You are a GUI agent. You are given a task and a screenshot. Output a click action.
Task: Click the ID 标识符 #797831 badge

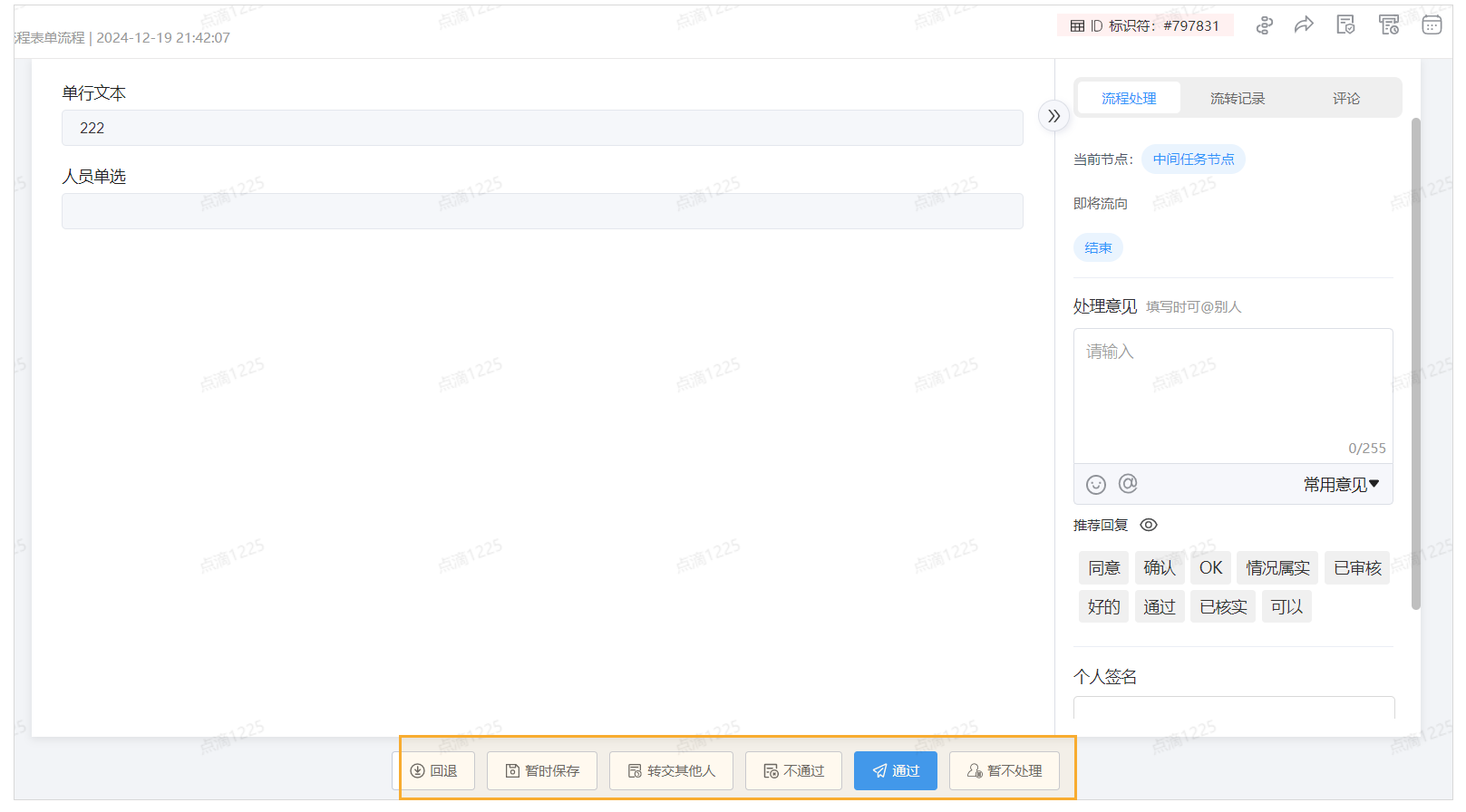click(x=1145, y=25)
